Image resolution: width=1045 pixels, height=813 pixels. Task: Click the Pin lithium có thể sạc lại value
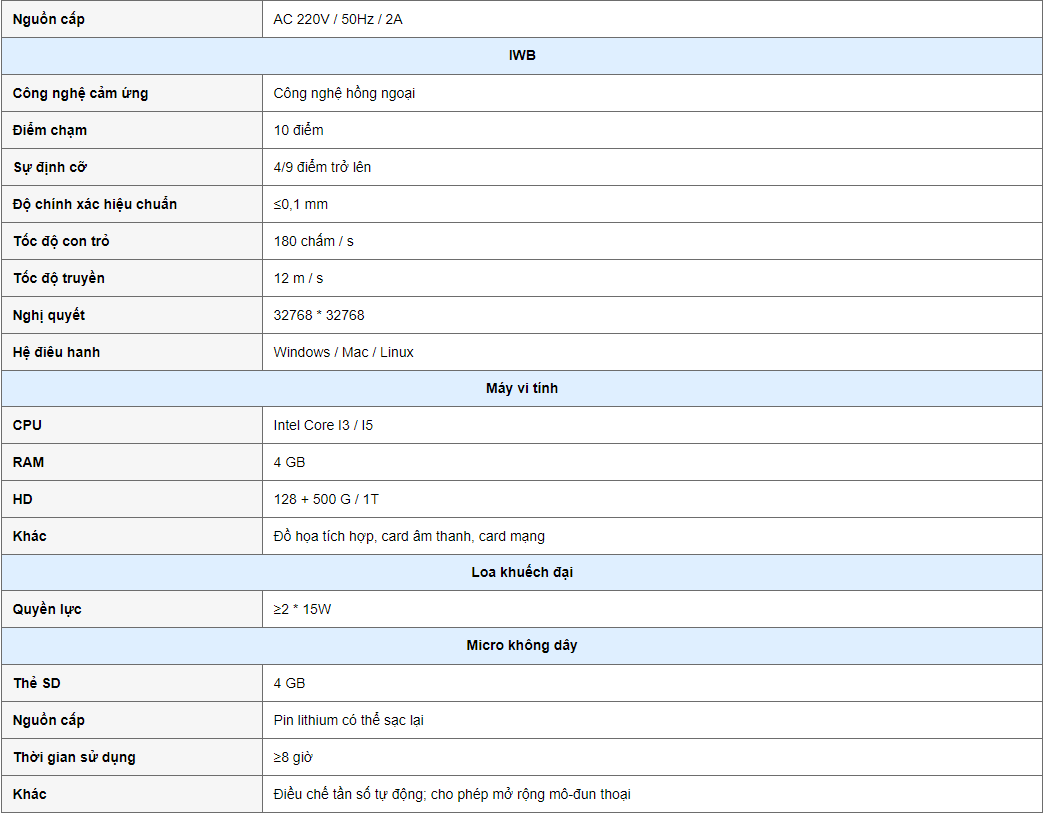(x=348, y=720)
